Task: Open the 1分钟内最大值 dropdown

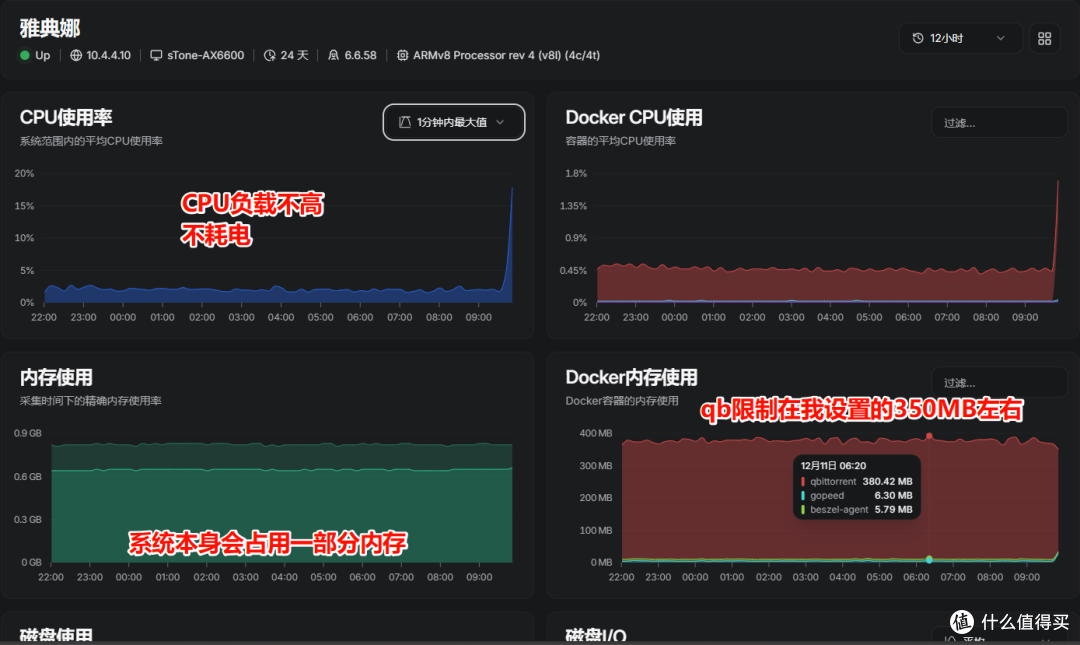Action: pos(454,122)
